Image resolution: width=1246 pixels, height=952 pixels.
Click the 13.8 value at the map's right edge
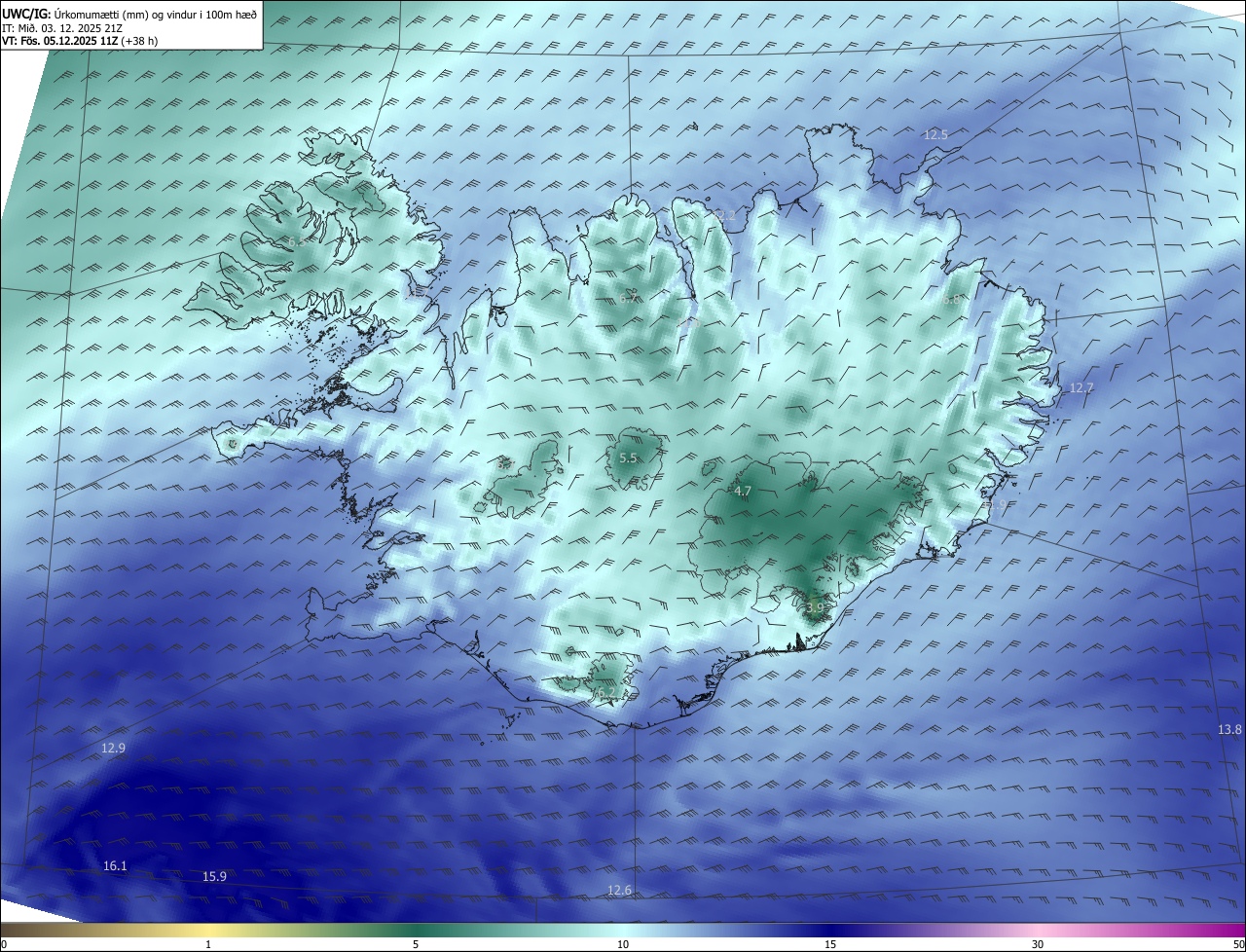coord(1230,729)
